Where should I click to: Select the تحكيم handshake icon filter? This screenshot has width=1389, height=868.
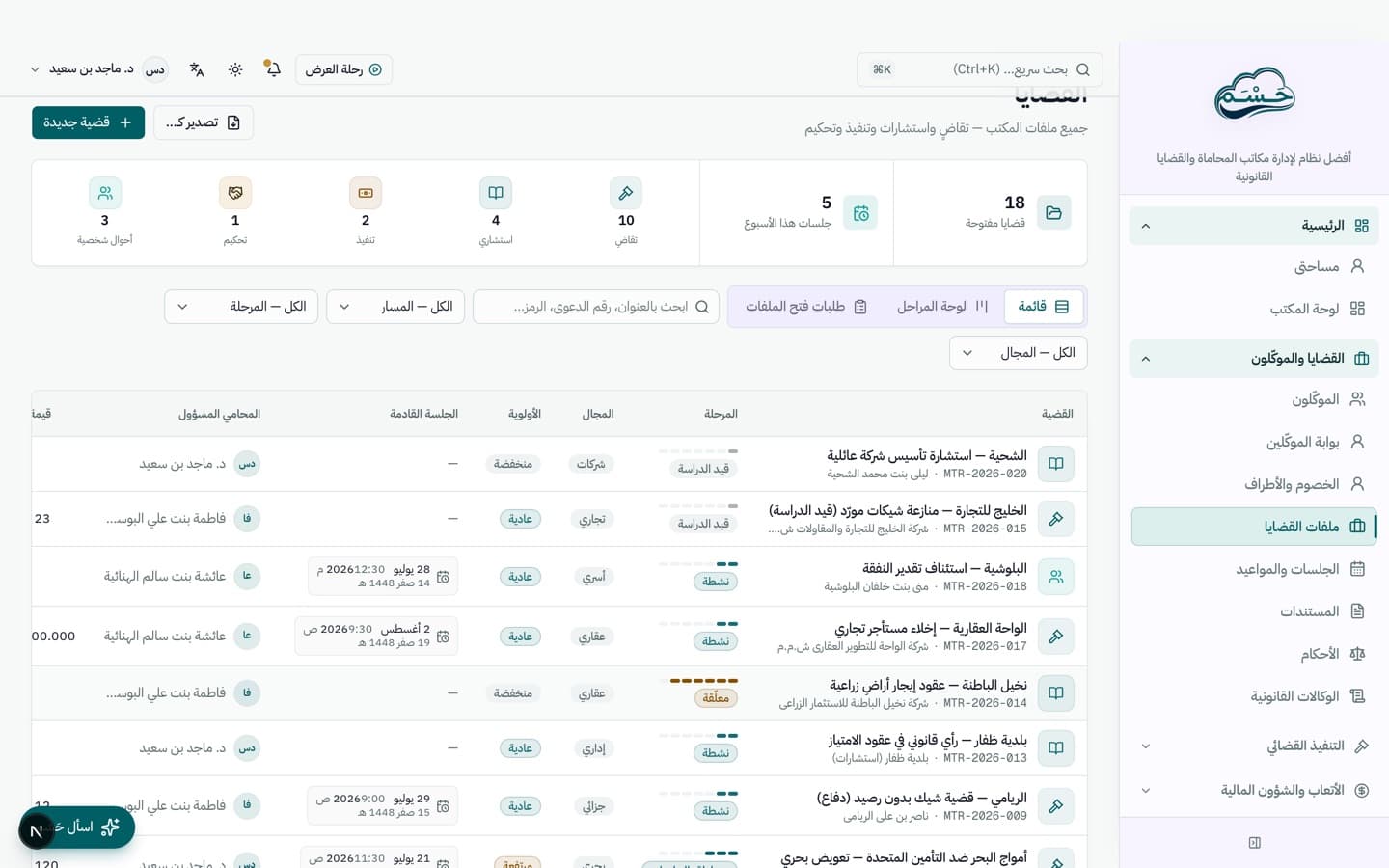pyautogui.click(x=235, y=193)
